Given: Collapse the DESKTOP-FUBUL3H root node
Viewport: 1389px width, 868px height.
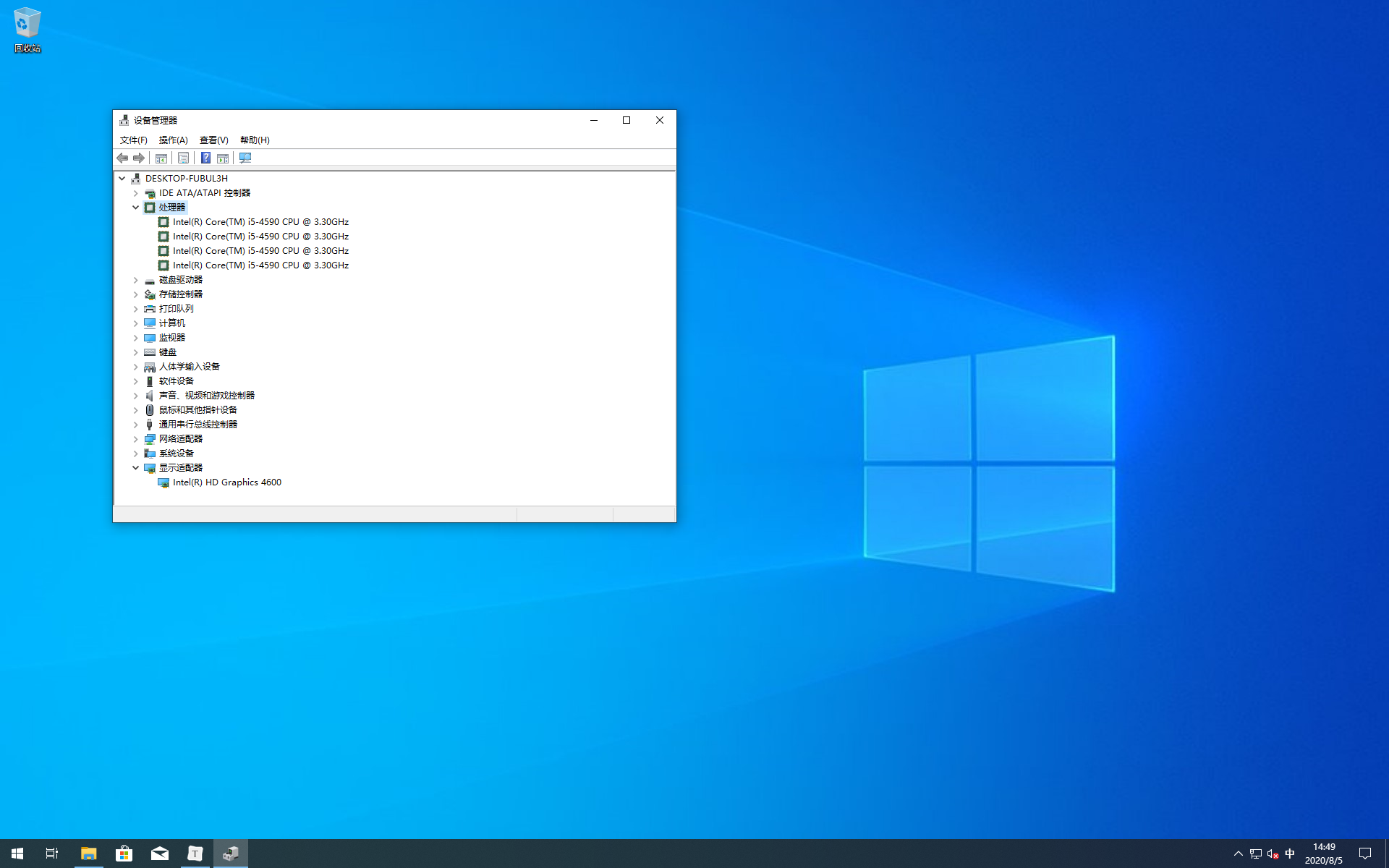Looking at the screenshot, I should (x=122, y=178).
